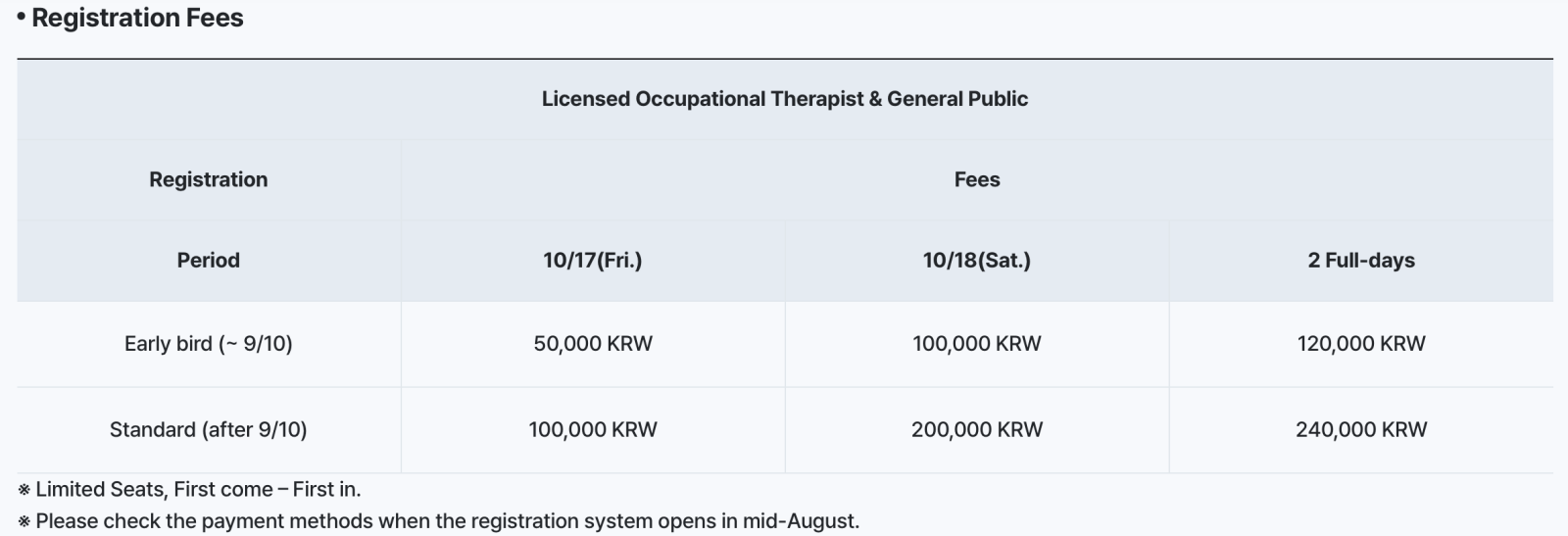Click the standard 10/17(Fri.) fee cell
The height and width of the screenshot is (536, 1568).
click(593, 429)
